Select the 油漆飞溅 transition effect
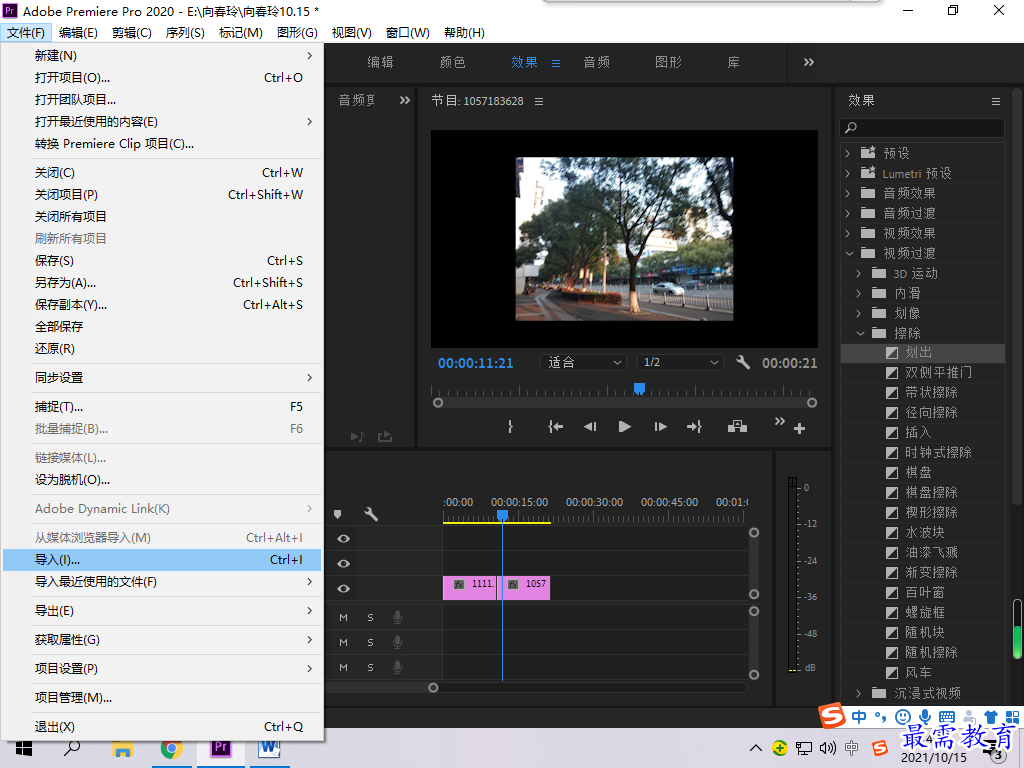The height and width of the screenshot is (768, 1024). point(931,552)
